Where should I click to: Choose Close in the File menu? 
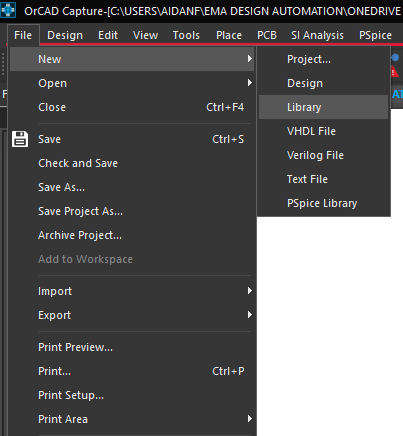click(x=132, y=107)
